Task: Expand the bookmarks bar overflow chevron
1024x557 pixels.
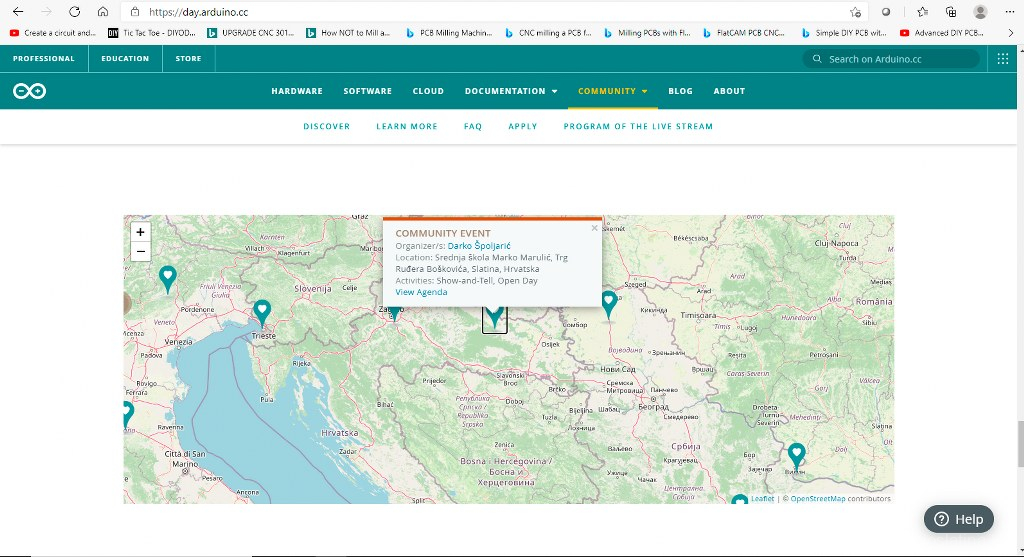Action: (1010, 33)
